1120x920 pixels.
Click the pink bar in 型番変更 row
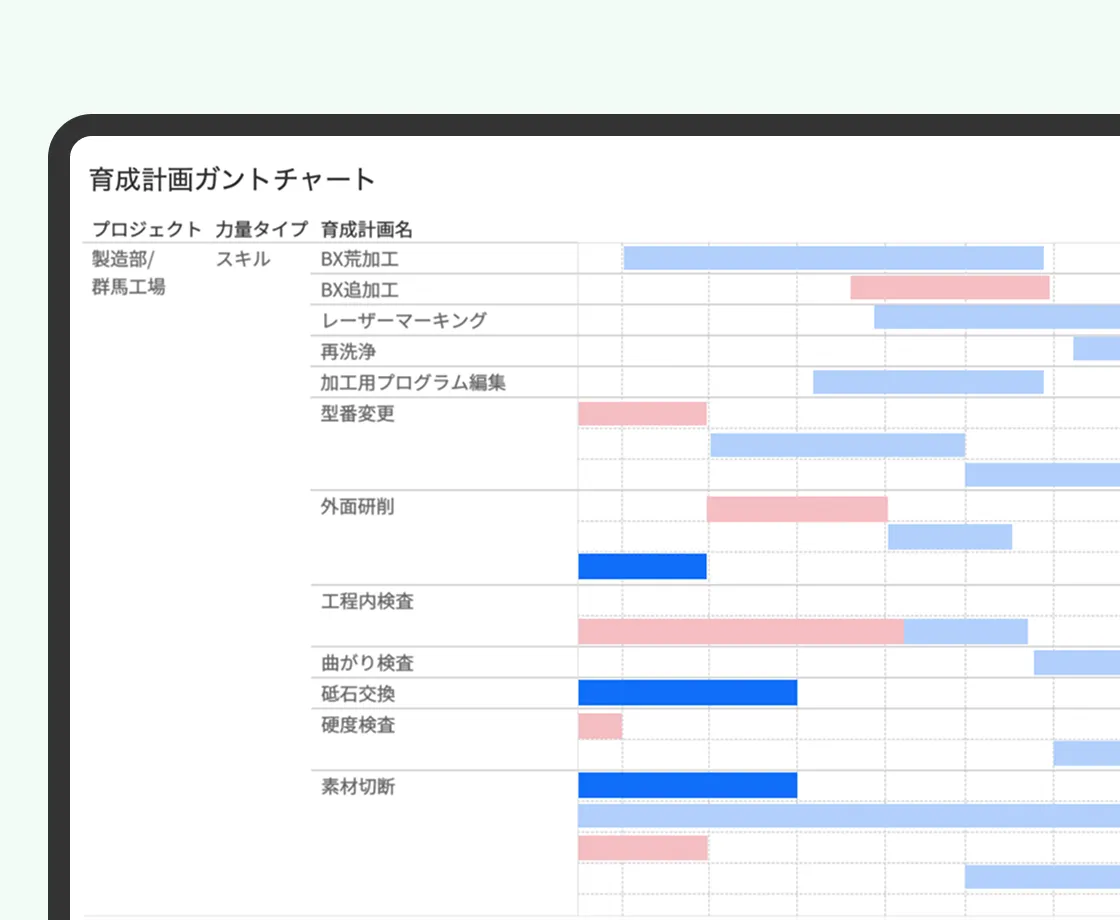[x=642, y=414]
